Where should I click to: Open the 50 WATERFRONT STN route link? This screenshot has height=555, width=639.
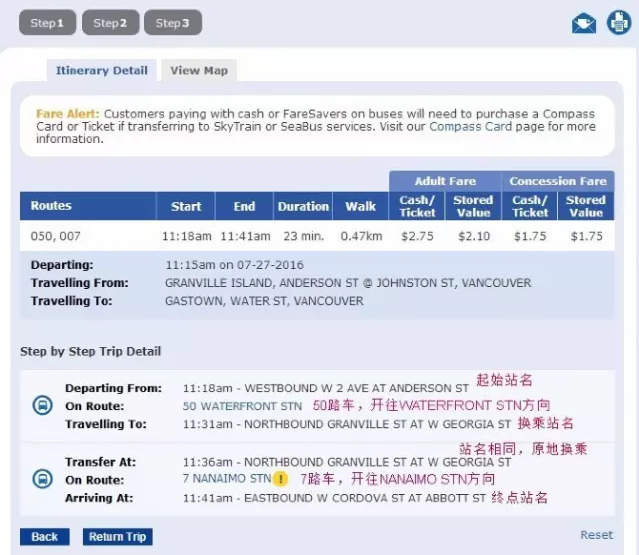click(242, 406)
